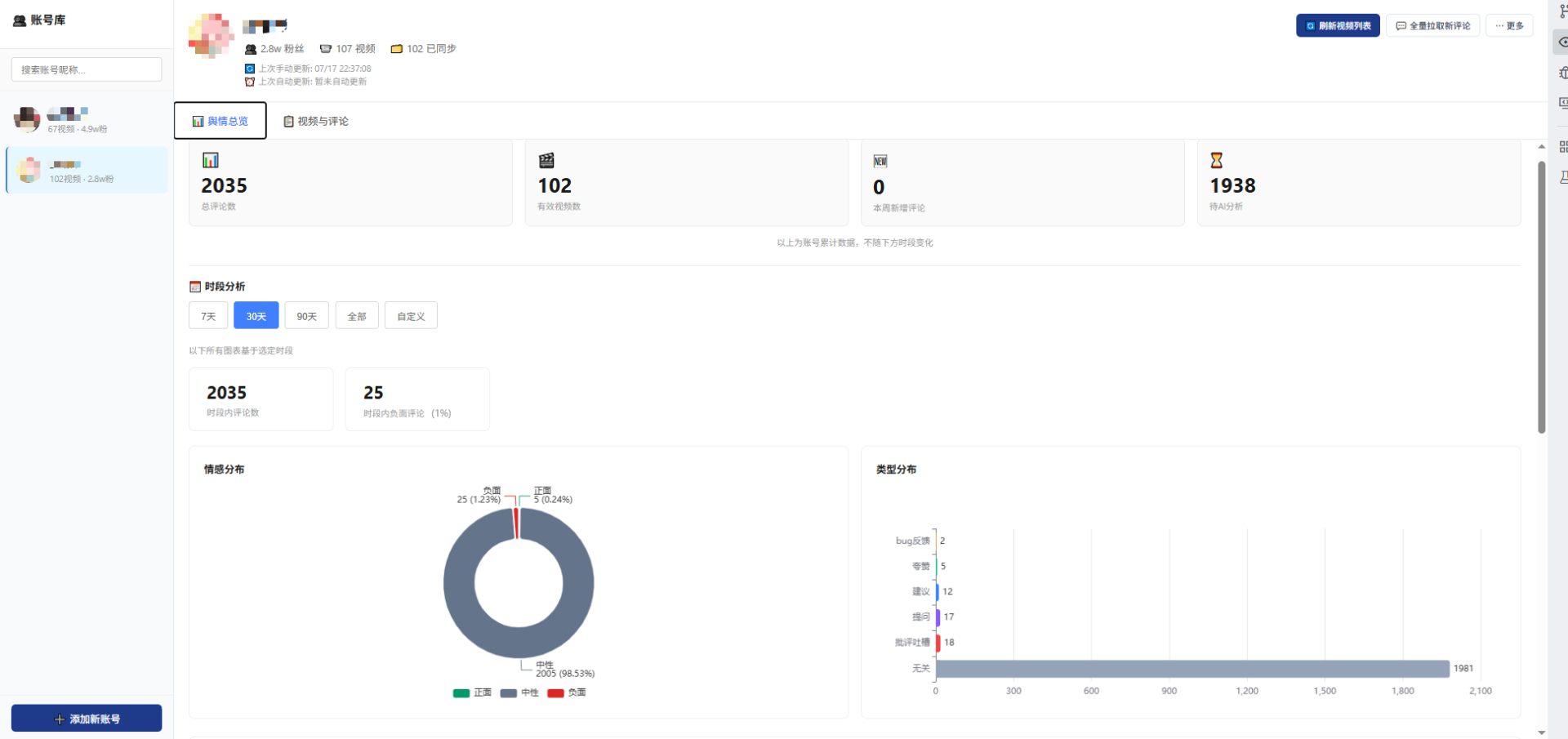Click the 2035 时段内评论数 card
This screenshot has height=739, width=1568.
click(261, 399)
